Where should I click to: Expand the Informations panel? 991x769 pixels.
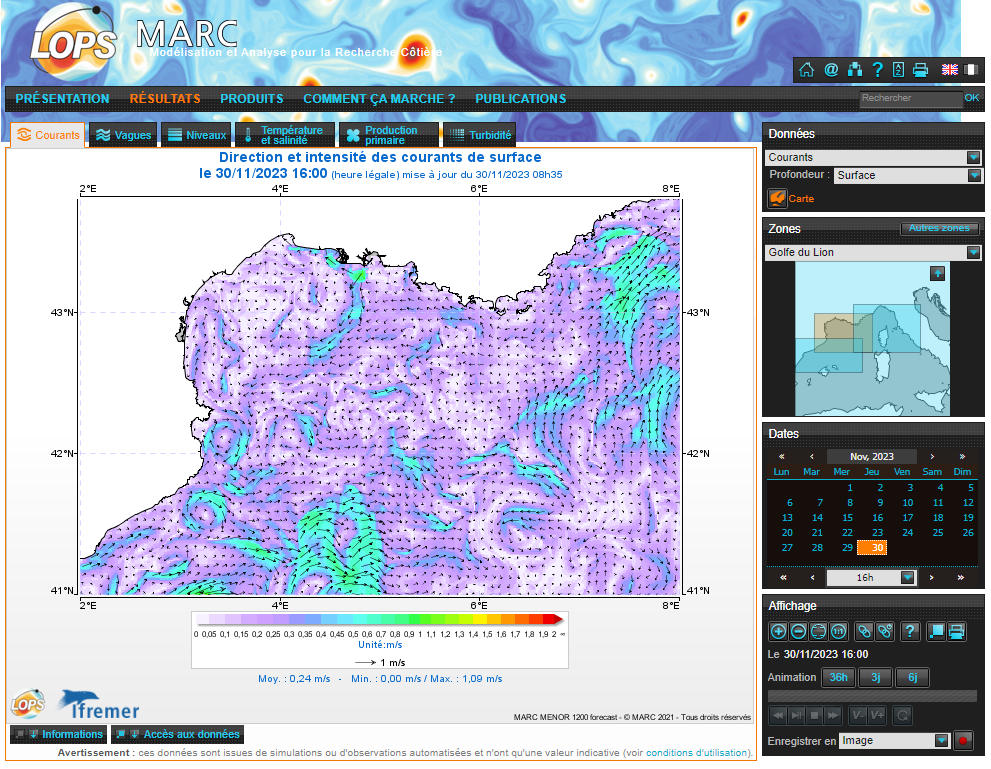pos(60,734)
